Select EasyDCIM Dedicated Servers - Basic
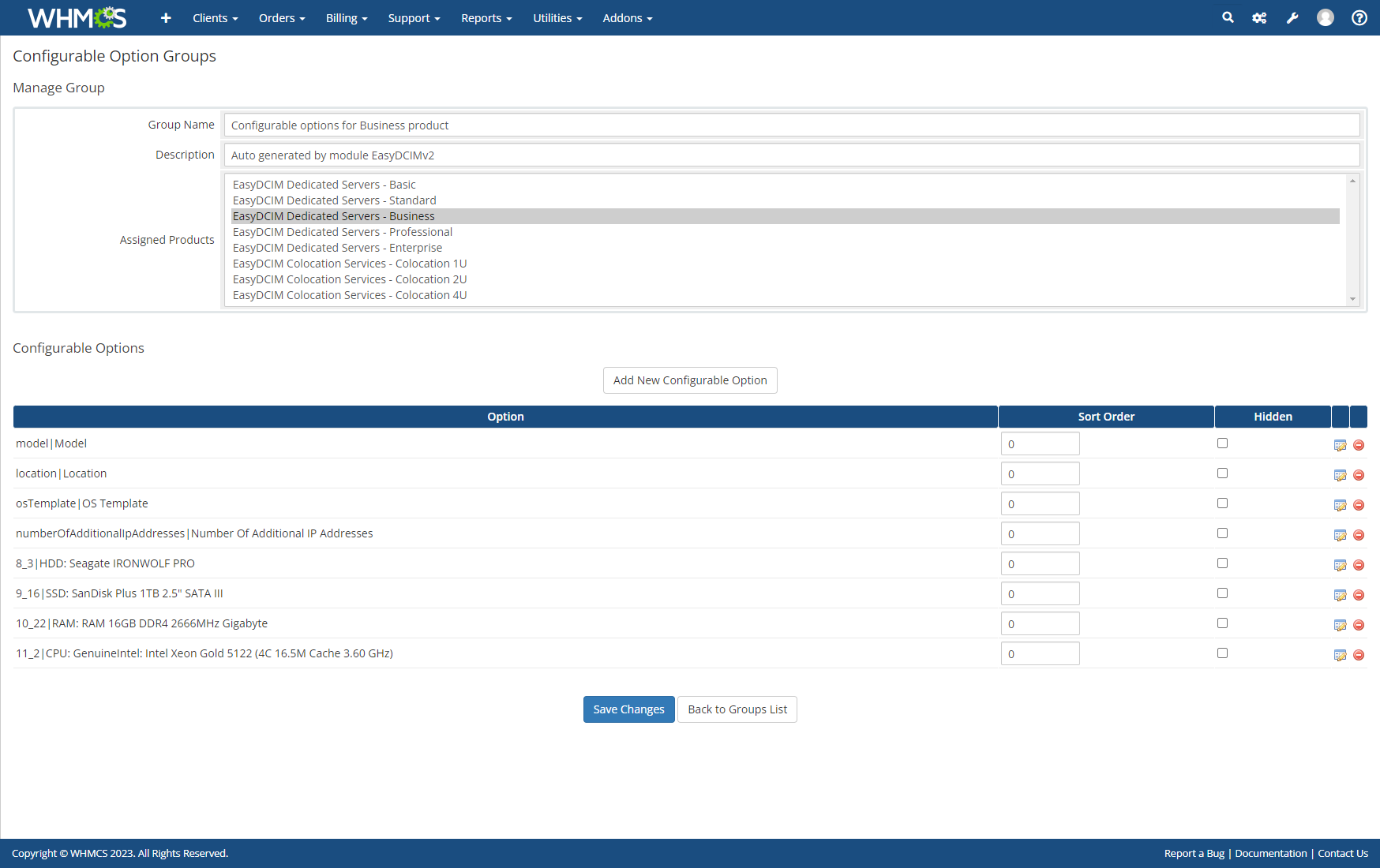The image size is (1380, 868). coord(786,185)
